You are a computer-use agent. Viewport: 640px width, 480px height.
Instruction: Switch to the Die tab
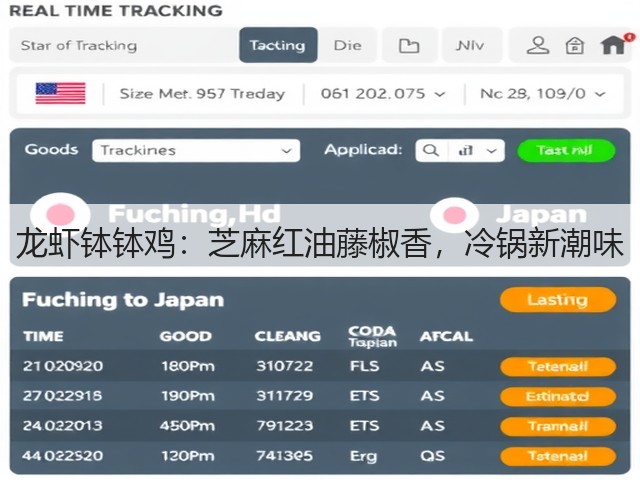[347, 45]
